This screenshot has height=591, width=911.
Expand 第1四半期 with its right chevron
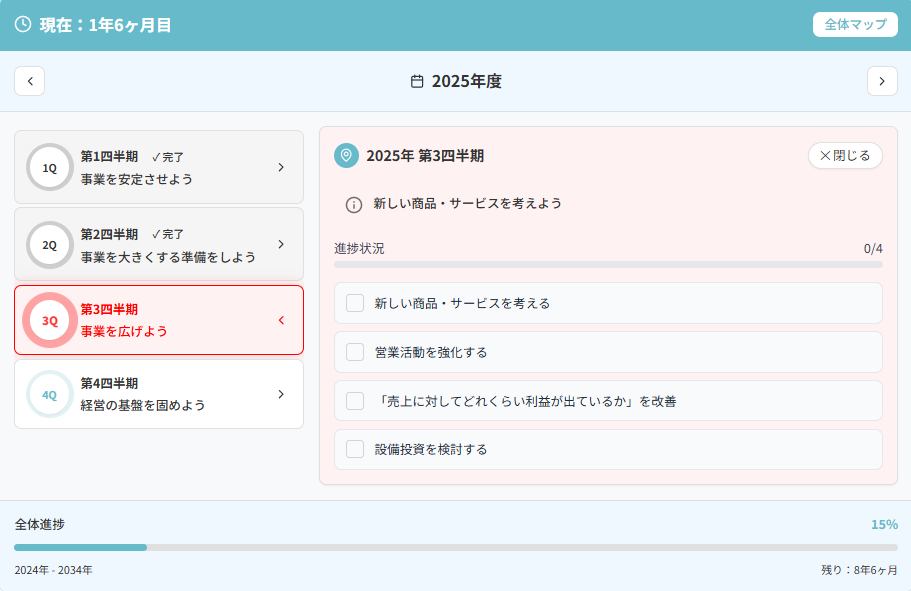coord(281,168)
